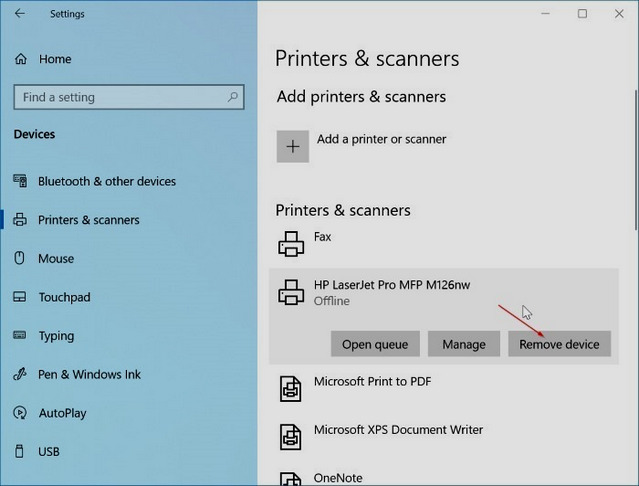Click the Bluetooth & other devices icon
Screen dimensions: 639x486
[x=20, y=181]
